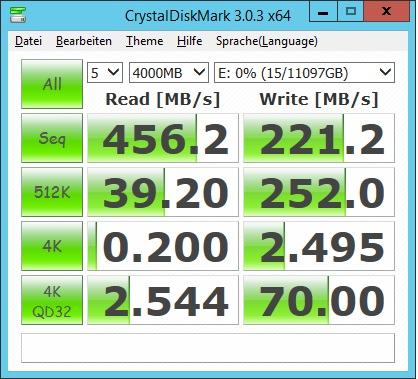418x379 pixels.
Task: Minimize the CrystalDiskMark window
Action: point(323,11)
